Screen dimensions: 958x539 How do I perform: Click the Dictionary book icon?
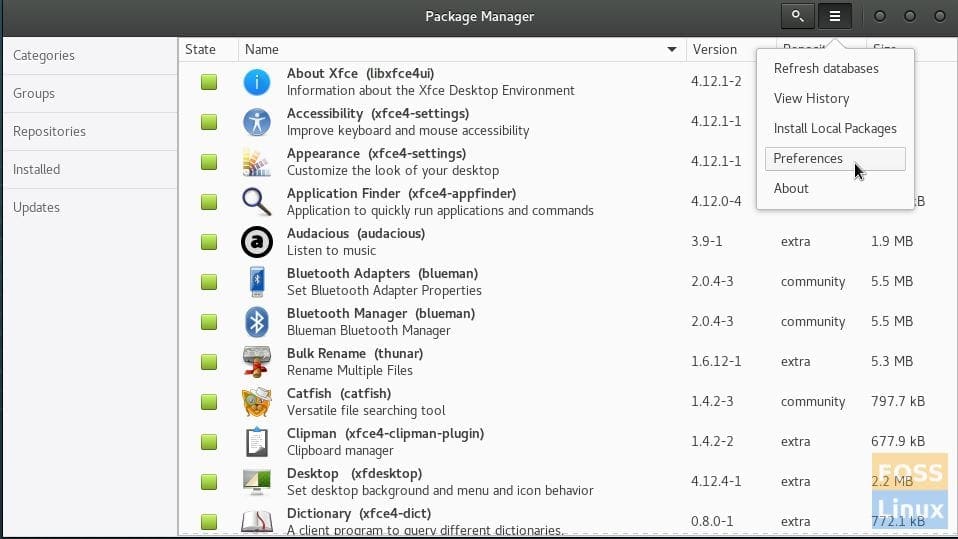point(257,522)
